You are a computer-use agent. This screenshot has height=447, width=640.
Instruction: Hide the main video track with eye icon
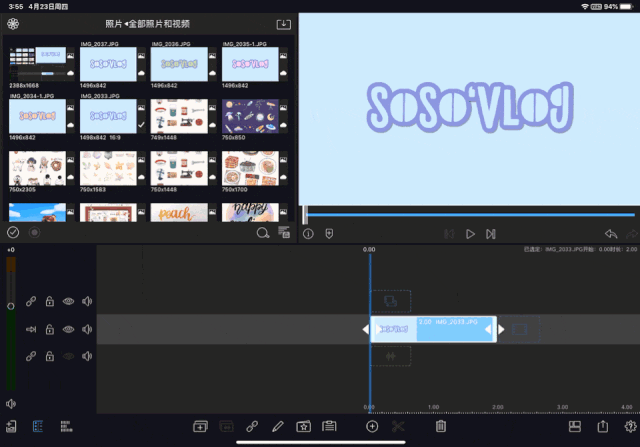tap(68, 329)
